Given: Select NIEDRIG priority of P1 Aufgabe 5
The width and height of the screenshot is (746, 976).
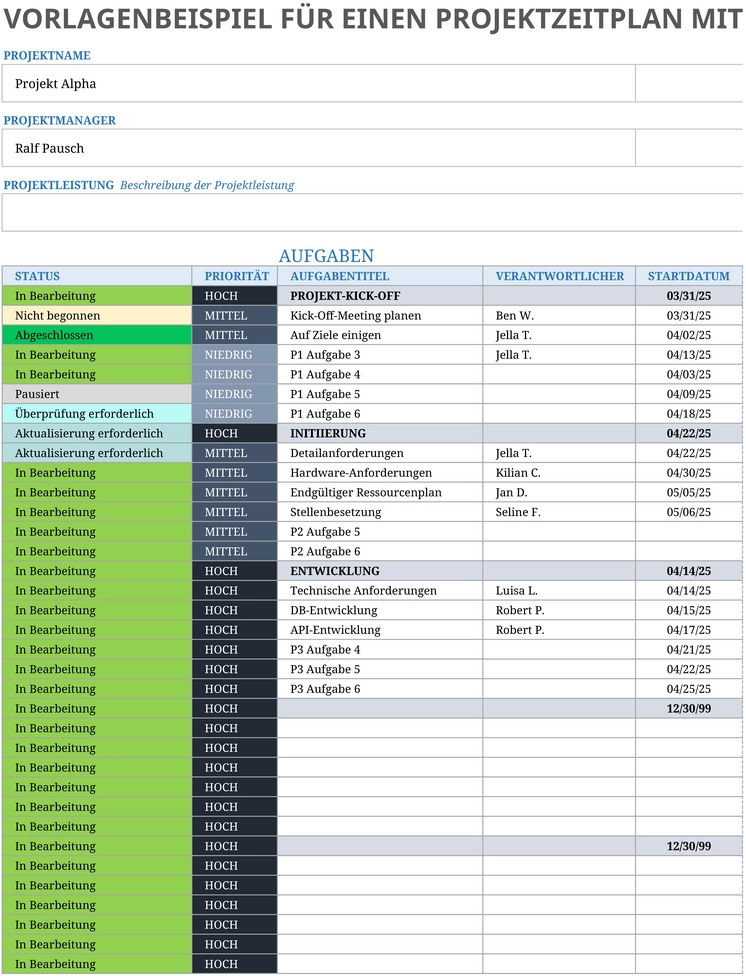Looking at the screenshot, I should pos(235,394).
